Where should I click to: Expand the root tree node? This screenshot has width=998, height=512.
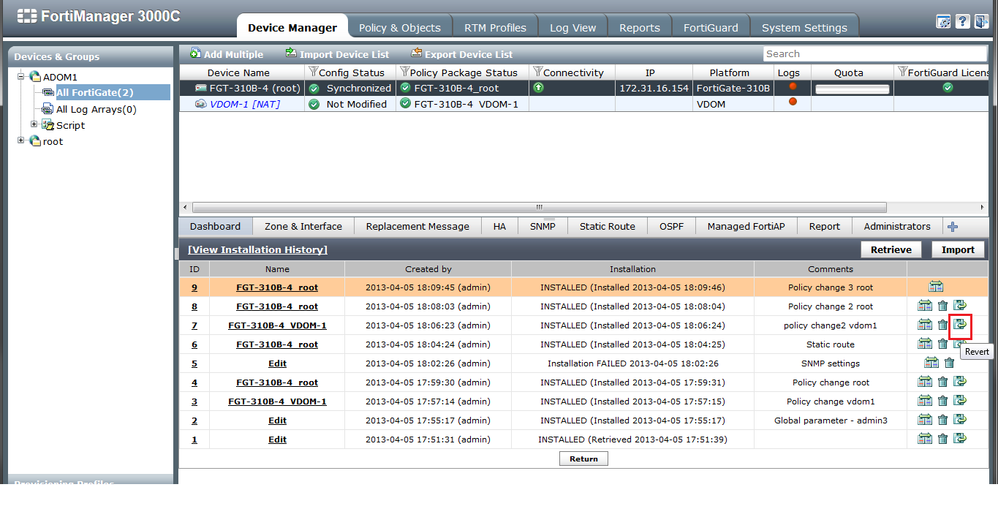[x=21, y=140]
